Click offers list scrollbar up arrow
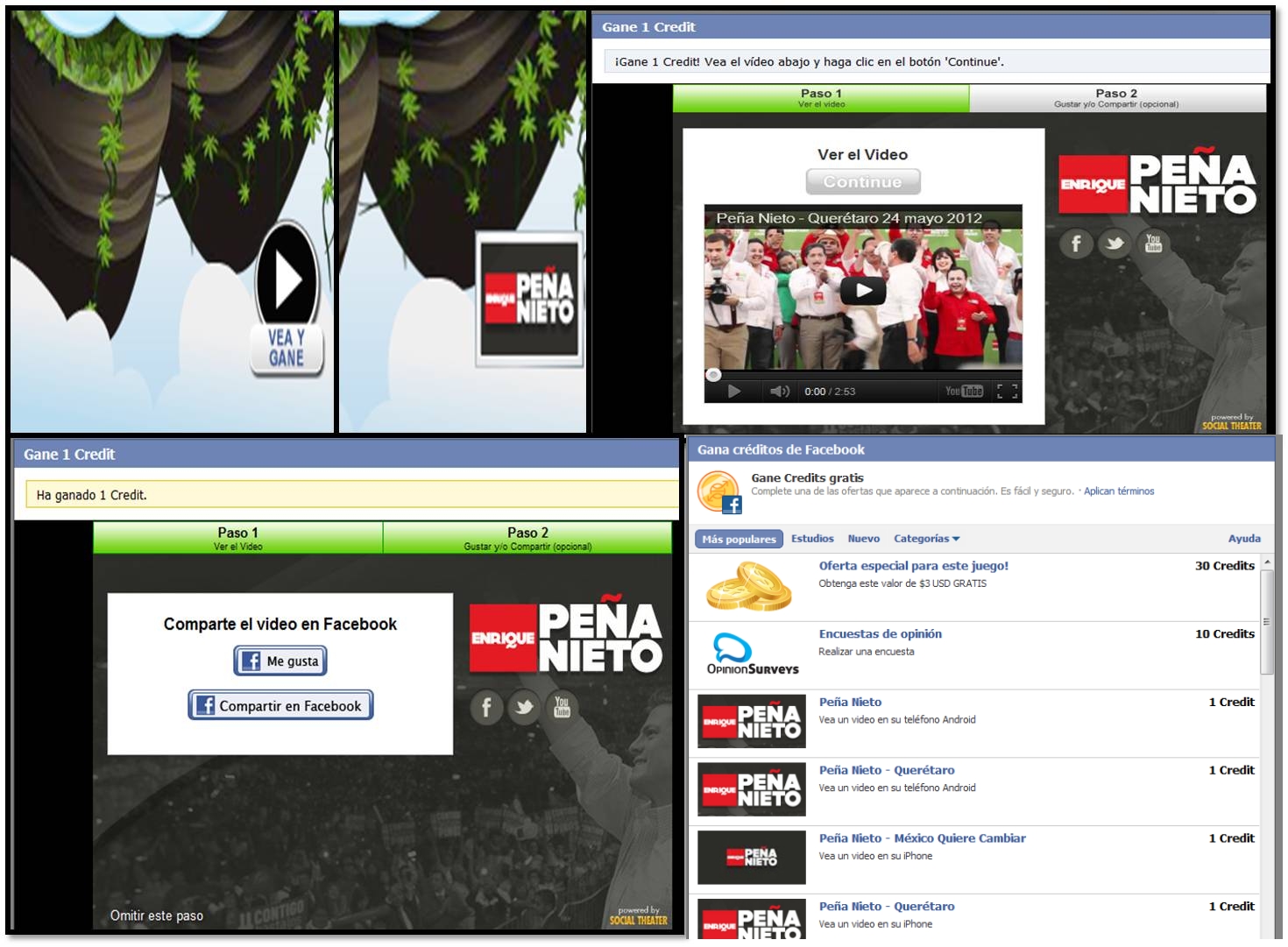The width and height of the screenshot is (1288, 947). pos(1267,562)
